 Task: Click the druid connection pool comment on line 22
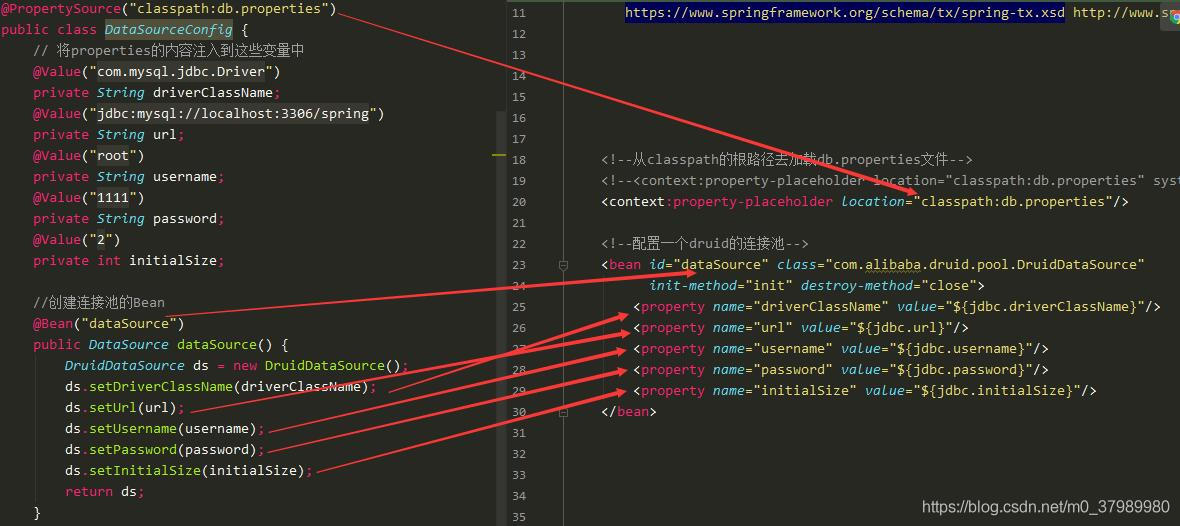click(x=704, y=244)
